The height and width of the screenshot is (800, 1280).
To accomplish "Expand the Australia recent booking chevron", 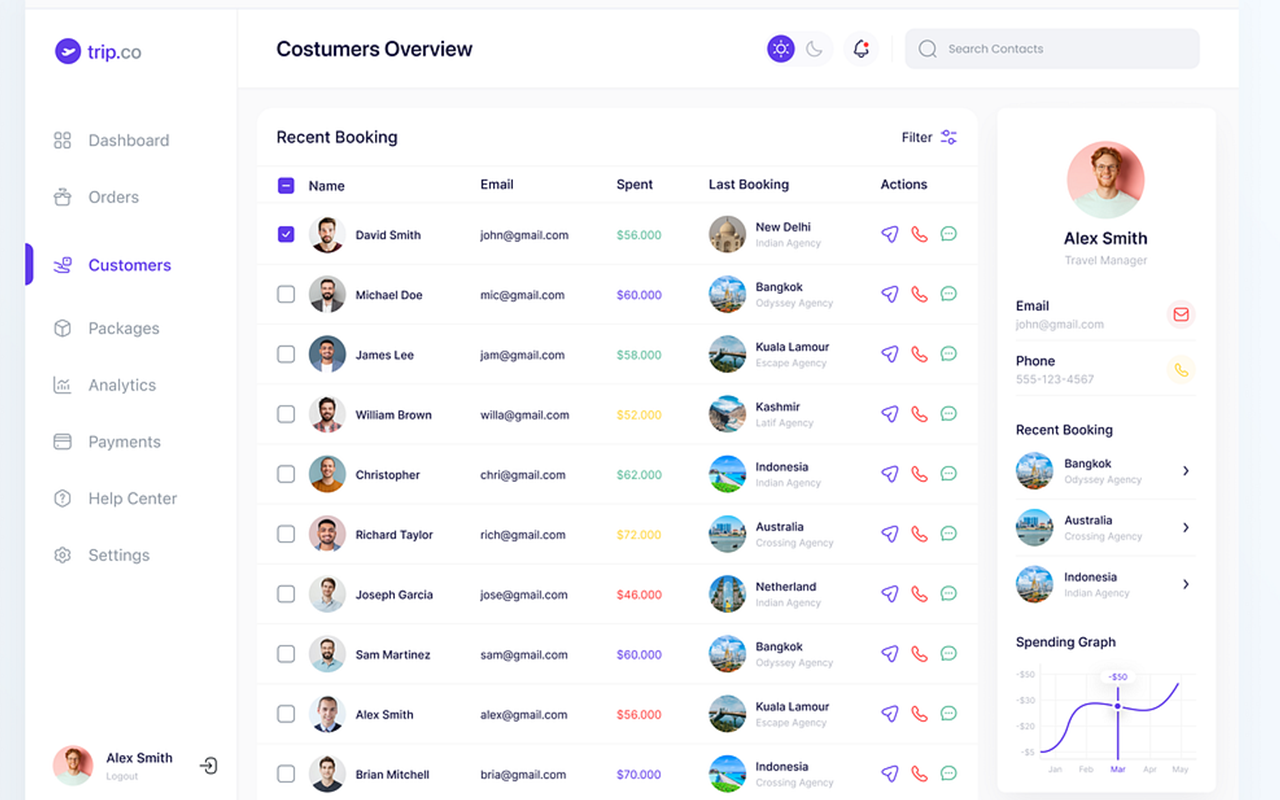I will point(1186,527).
